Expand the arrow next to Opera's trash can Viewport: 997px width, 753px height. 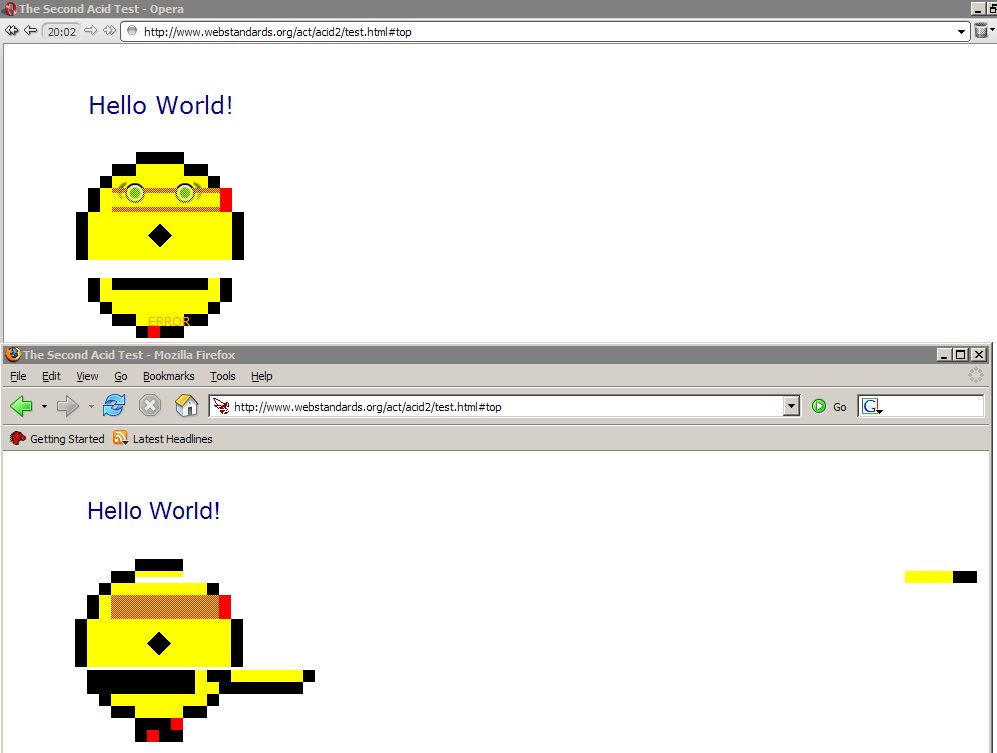(x=993, y=29)
